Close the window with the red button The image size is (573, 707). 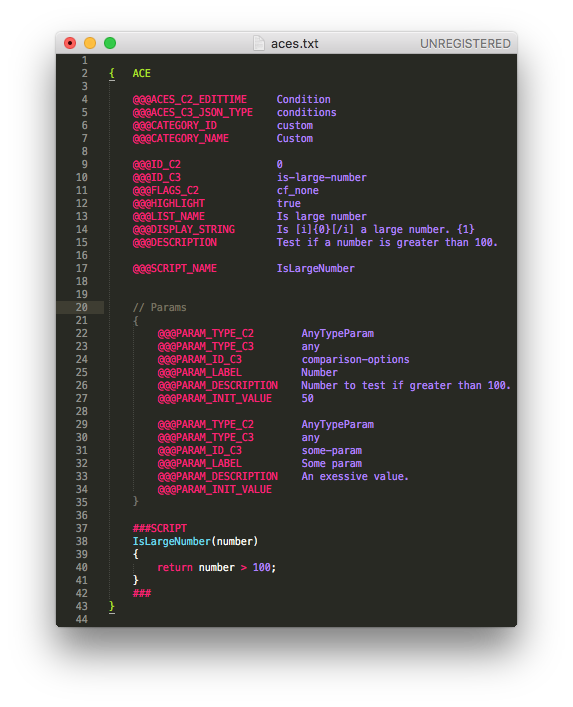point(70,43)
